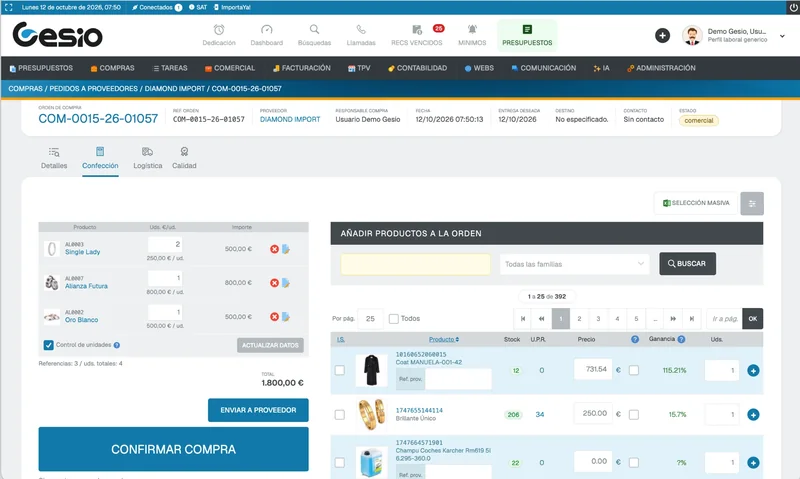Viewport: 800px width, 479px height.
Task: Sort by Producto column header
Action: [x=444, y=339]
